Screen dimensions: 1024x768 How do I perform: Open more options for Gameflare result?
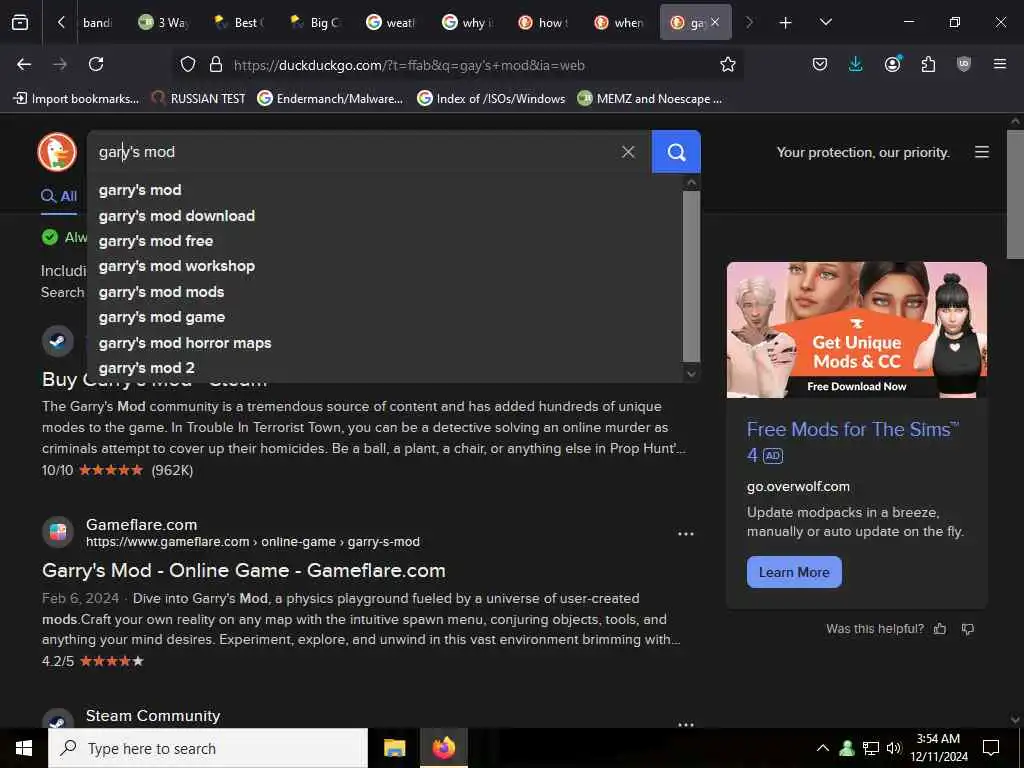click(x=686, y=534)
